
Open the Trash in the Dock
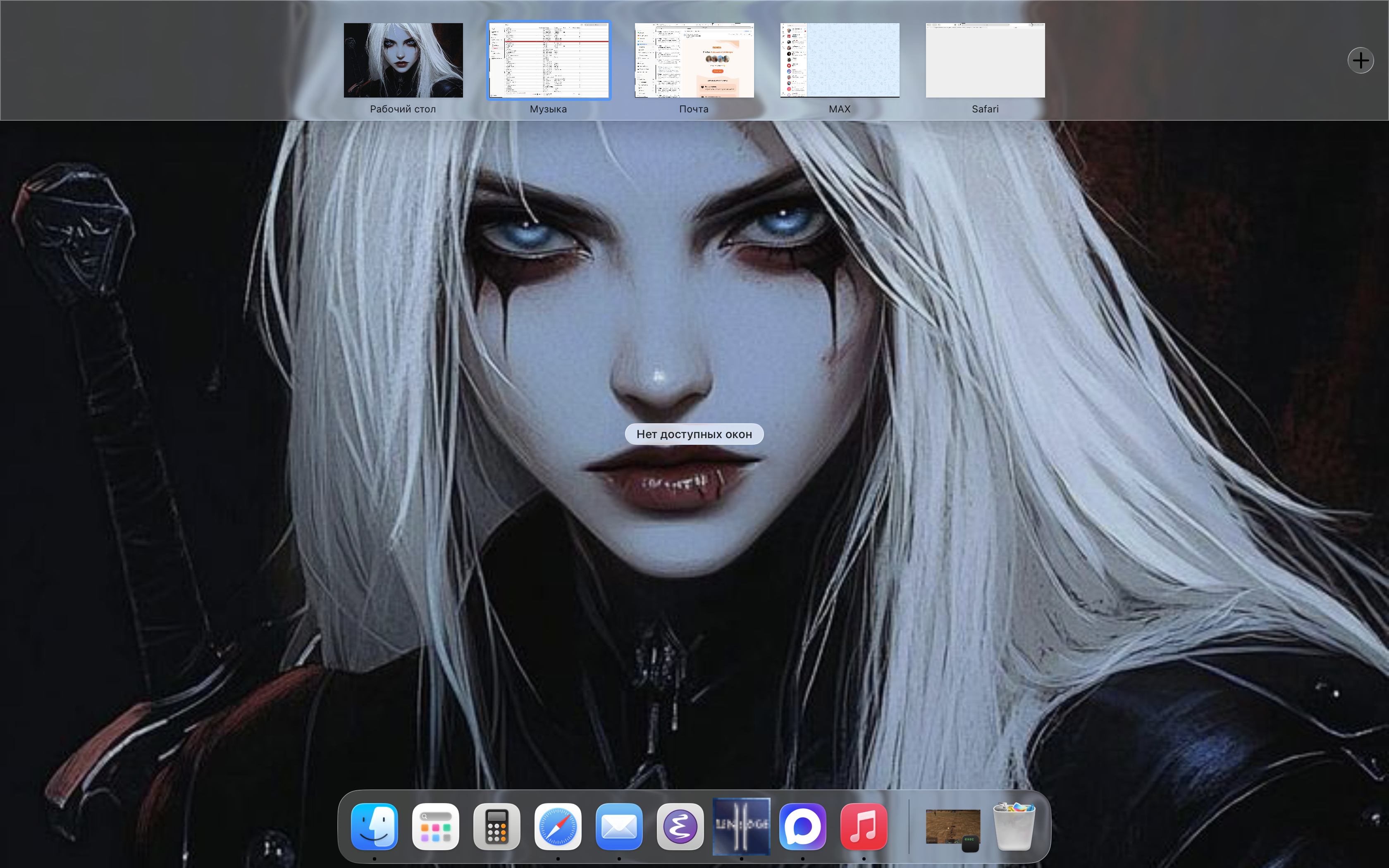click(1014, 827)
